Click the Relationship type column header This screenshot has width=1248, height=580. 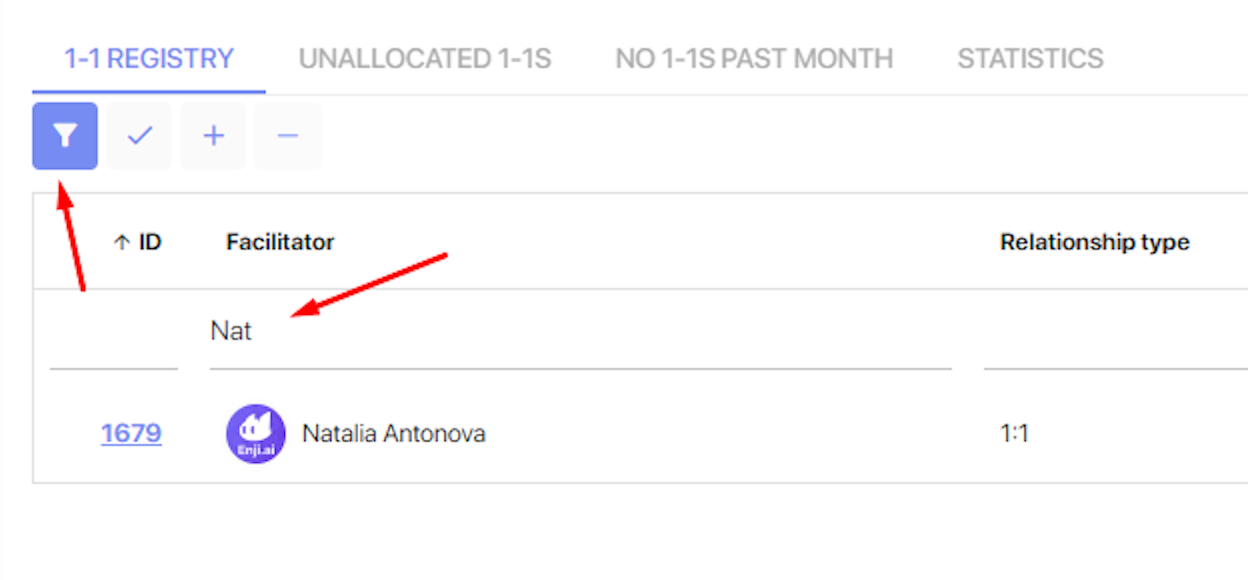1095,242
